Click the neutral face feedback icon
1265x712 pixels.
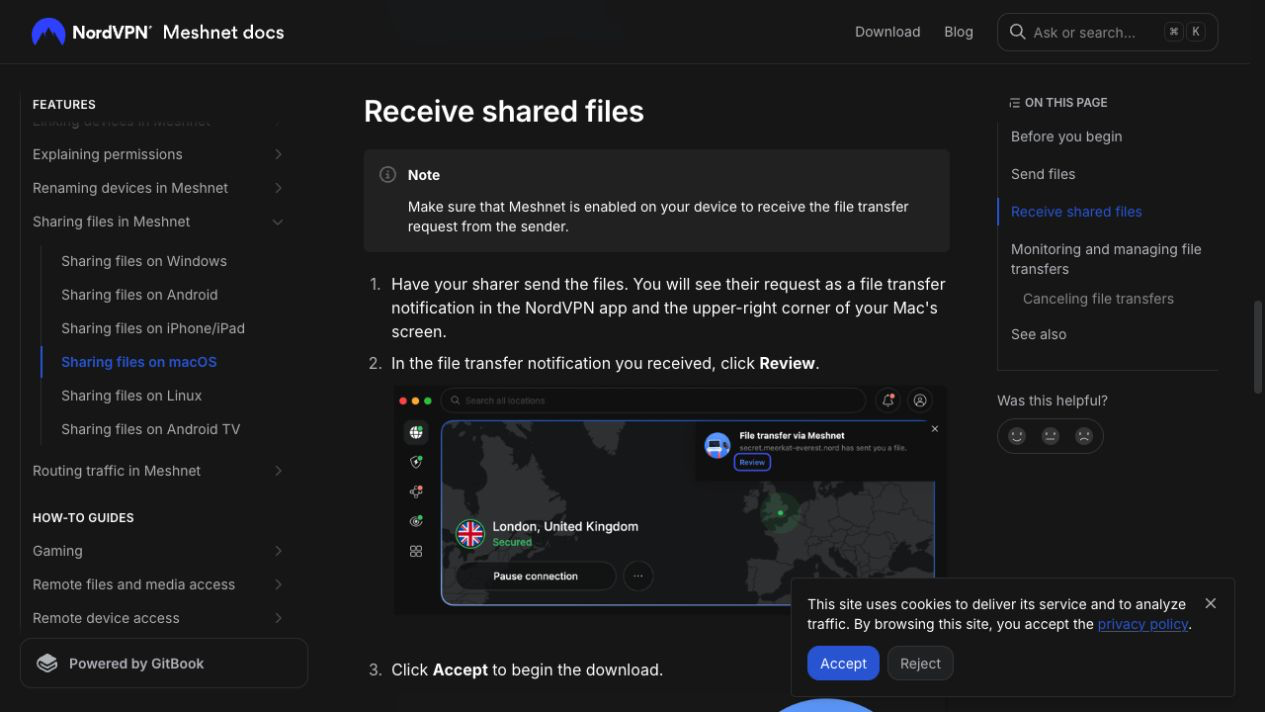pyautogui.click(x=1050, y=436)
